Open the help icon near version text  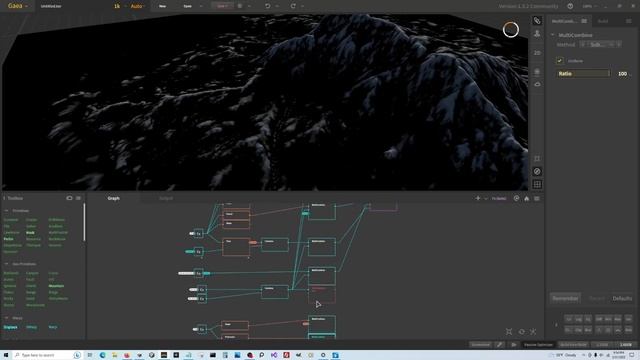coord(570,6)
